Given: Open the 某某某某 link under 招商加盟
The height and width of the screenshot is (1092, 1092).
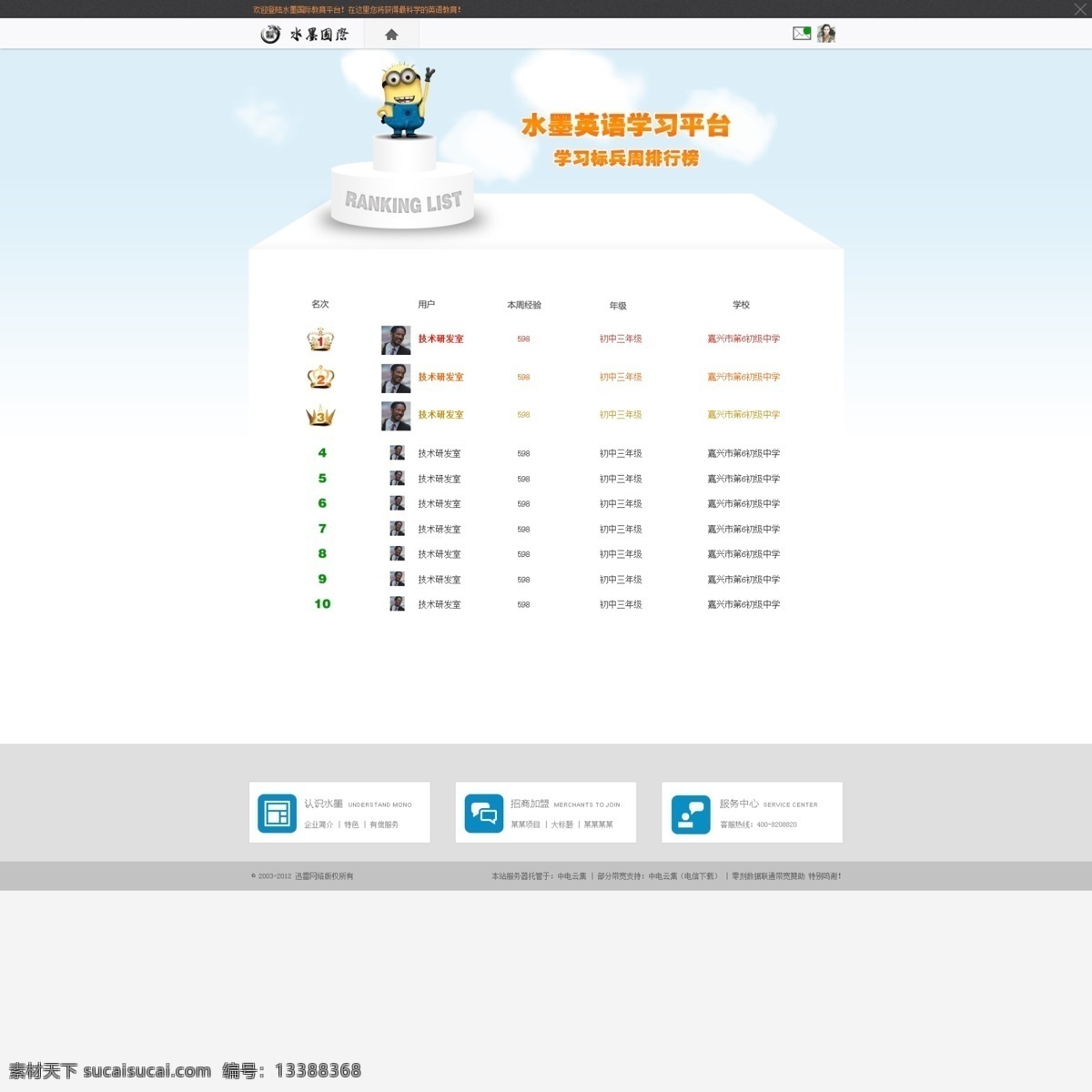Looking at the screenshot, I should coord(598,824).
